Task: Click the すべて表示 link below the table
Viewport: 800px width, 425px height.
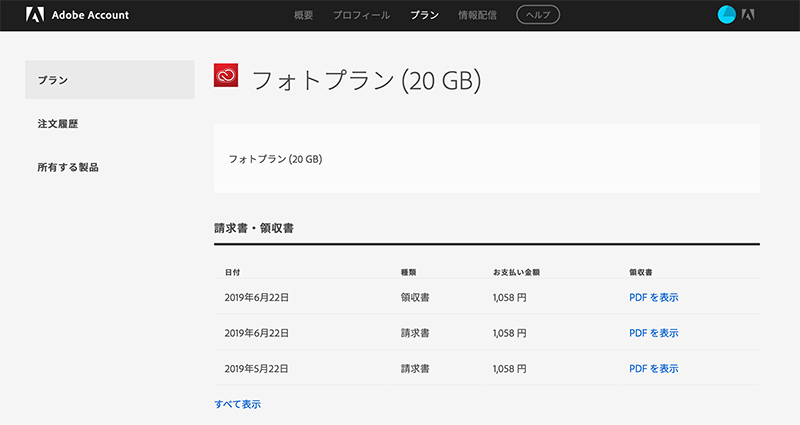Action: 237,404
